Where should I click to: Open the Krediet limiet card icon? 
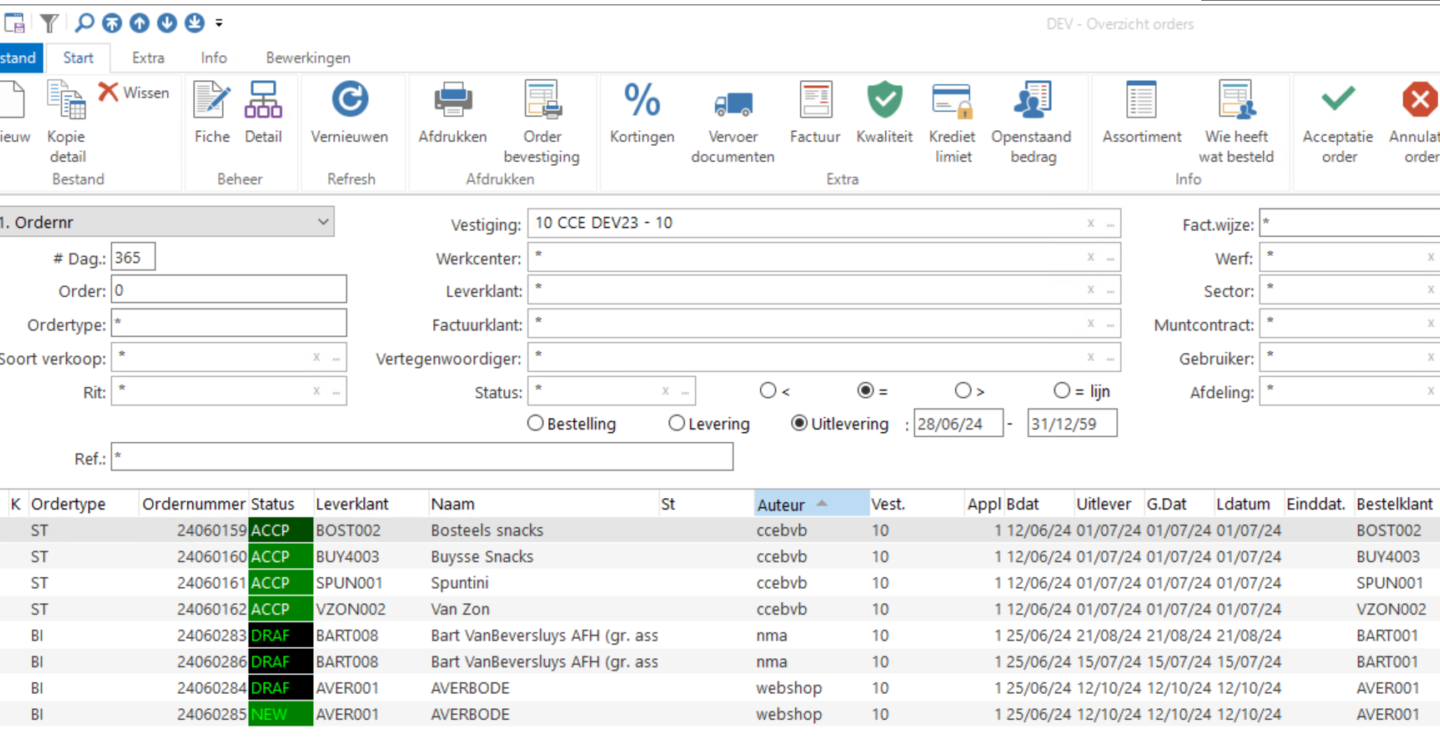tap(952, 102)
